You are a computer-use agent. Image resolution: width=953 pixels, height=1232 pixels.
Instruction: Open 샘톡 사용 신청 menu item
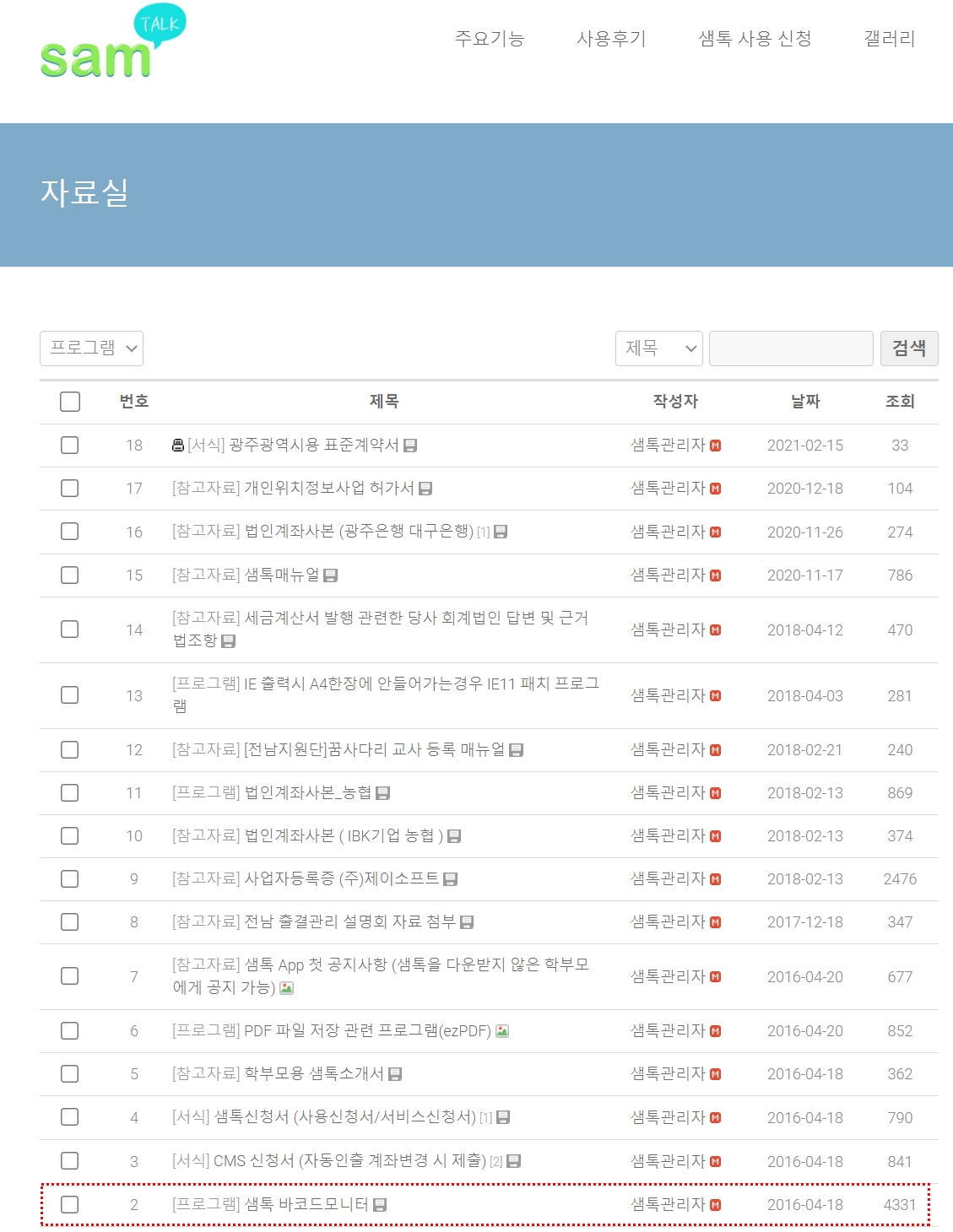click(x=755, y=39)
